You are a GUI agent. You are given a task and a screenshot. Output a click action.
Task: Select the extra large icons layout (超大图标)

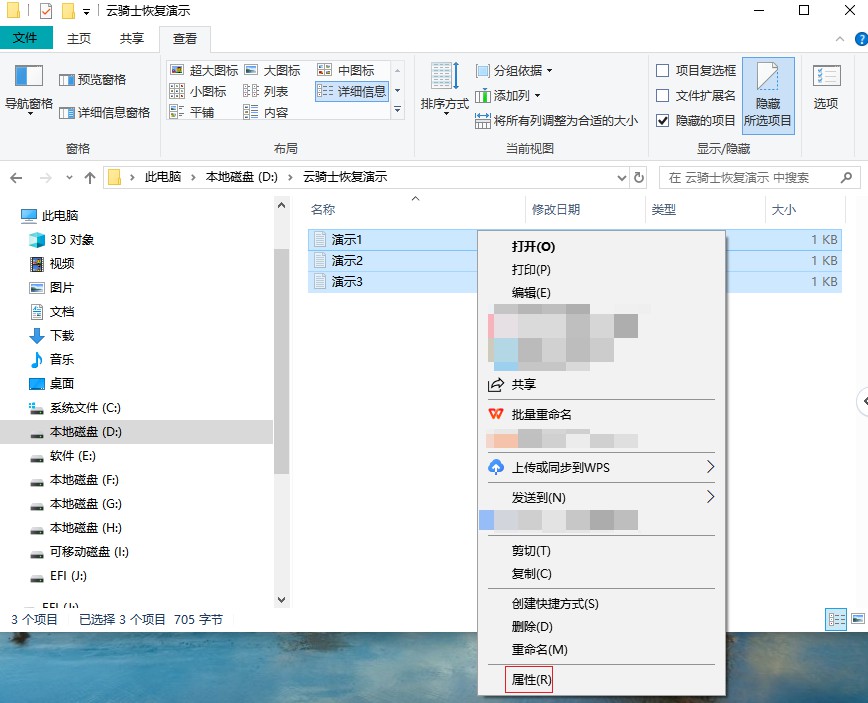204,70
